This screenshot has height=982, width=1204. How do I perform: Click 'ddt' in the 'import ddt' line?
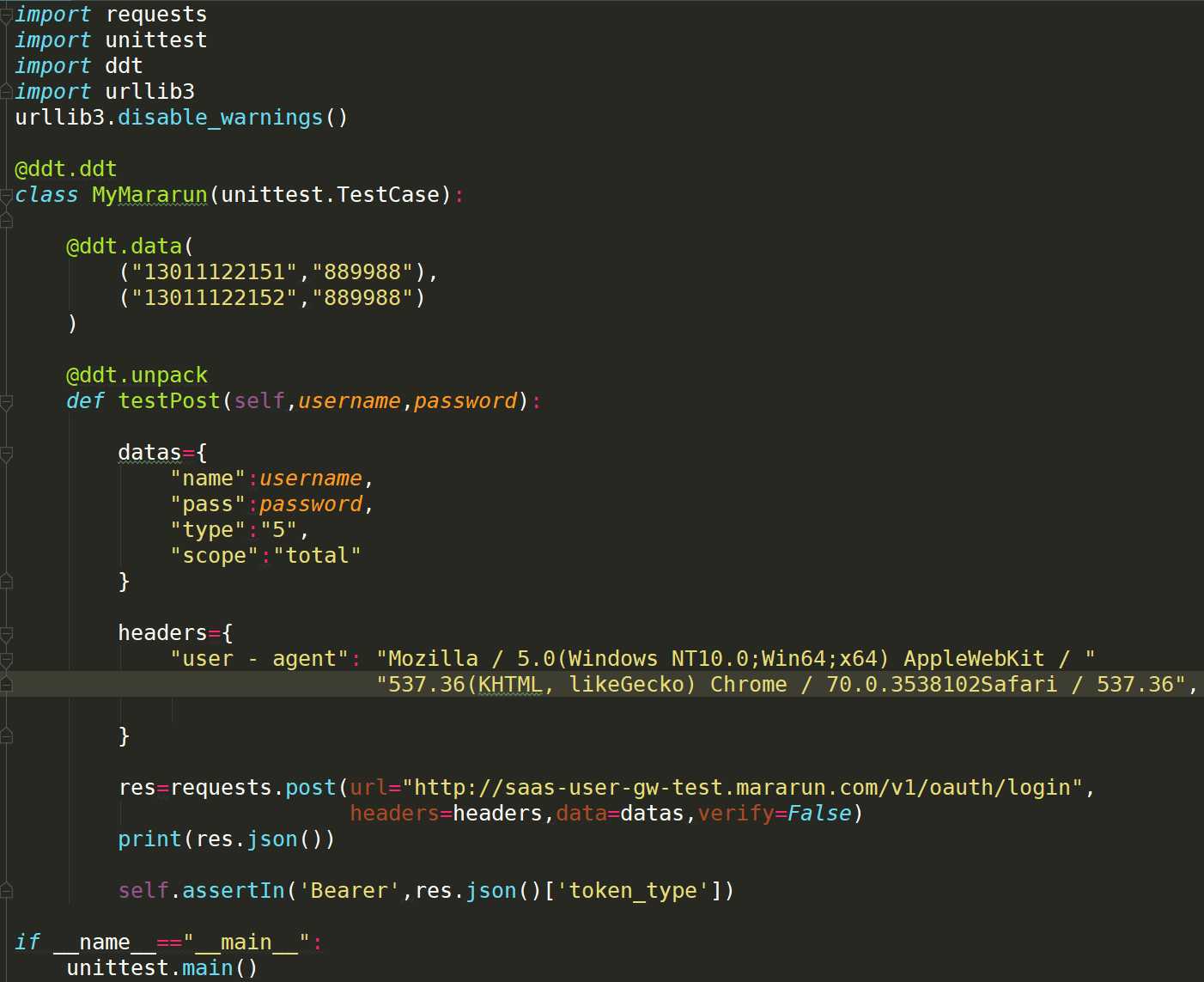(125, 66)
